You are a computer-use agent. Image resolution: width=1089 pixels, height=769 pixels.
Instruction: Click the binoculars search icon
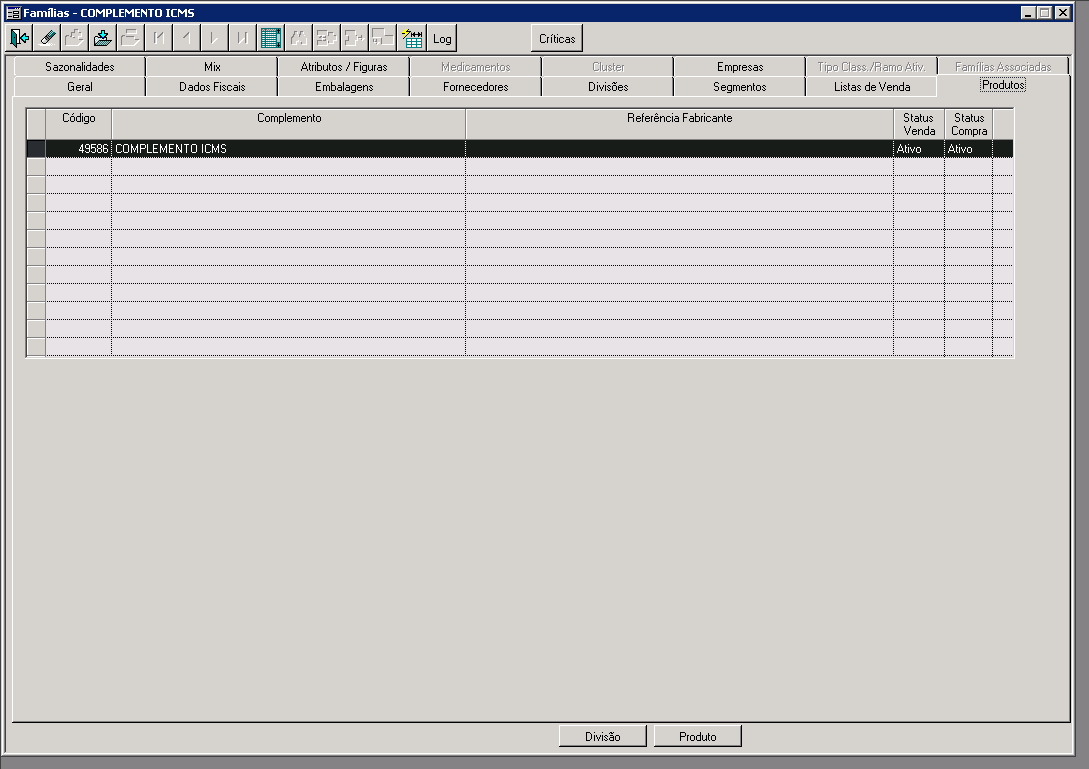[299, 38]
